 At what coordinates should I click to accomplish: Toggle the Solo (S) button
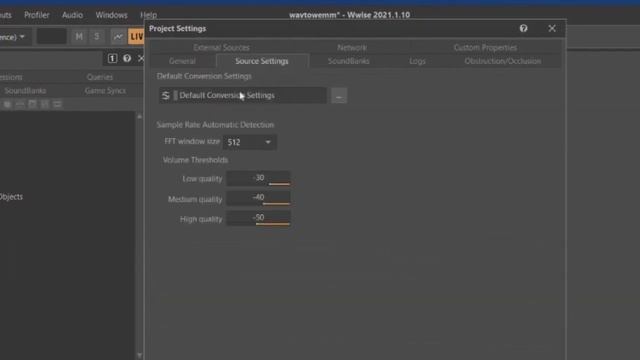tap(97, 36)
